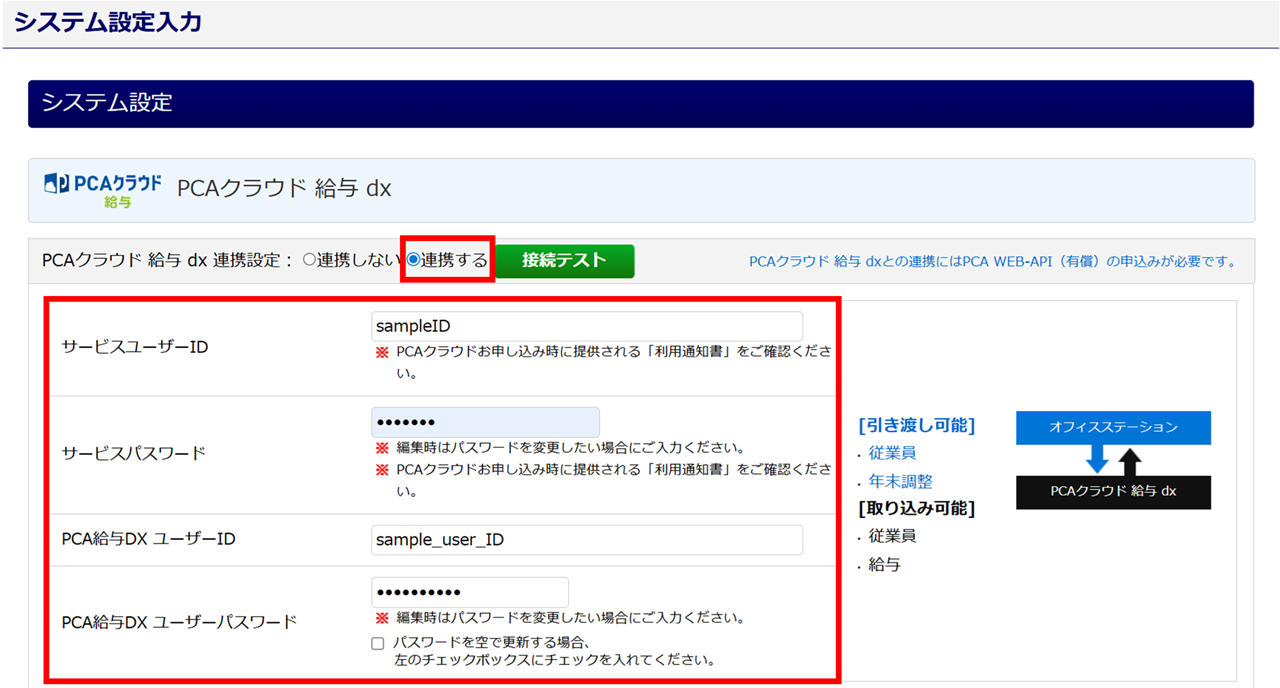The height and width of the screenshot is (688, 1280).
Task: Click 給与 under 取り込み可能
Action: (x=885, y=564)
